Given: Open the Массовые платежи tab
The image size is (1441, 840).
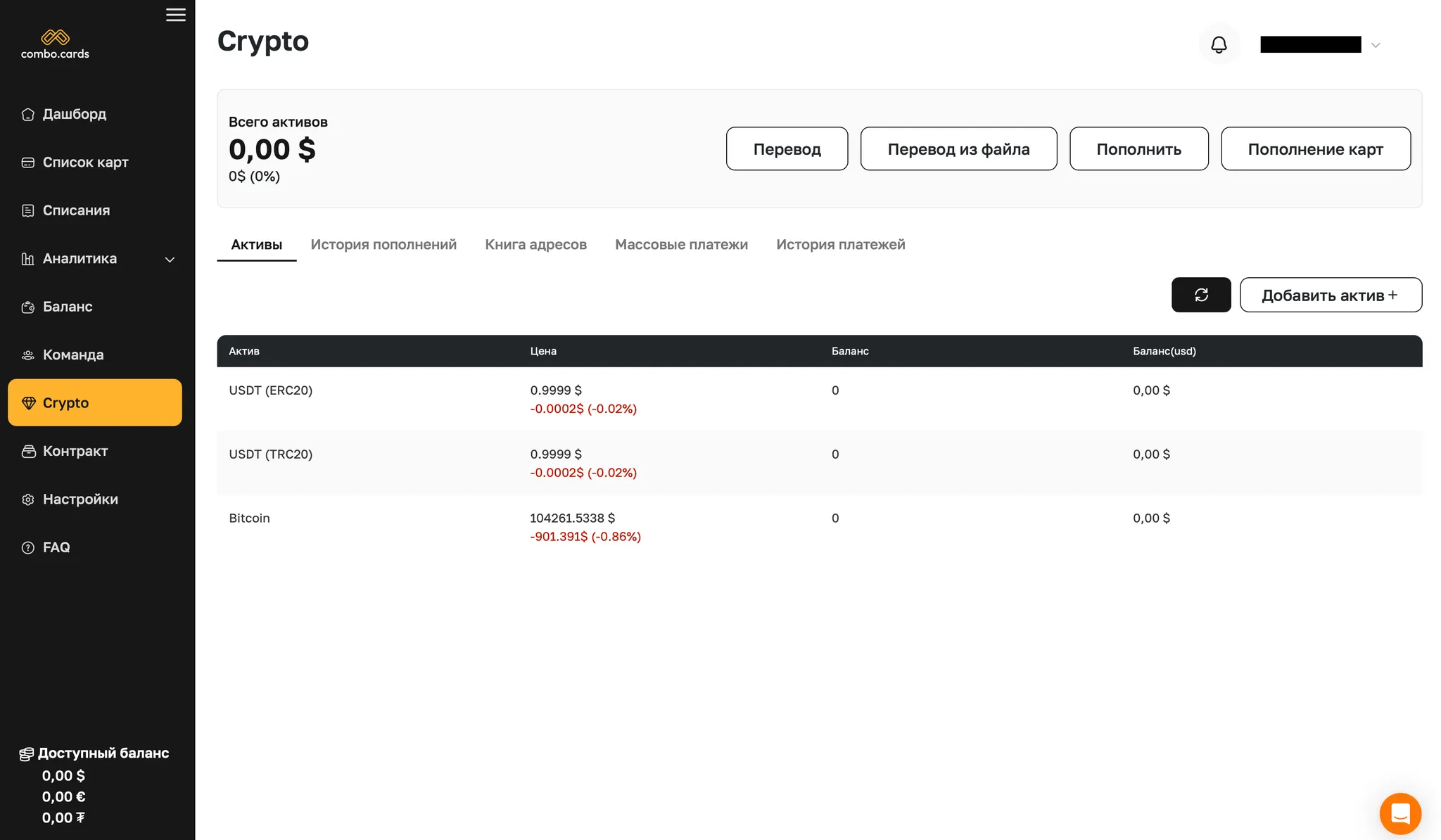Looking at the screenshot, I should pyautogui.click(x=681, y=245).
